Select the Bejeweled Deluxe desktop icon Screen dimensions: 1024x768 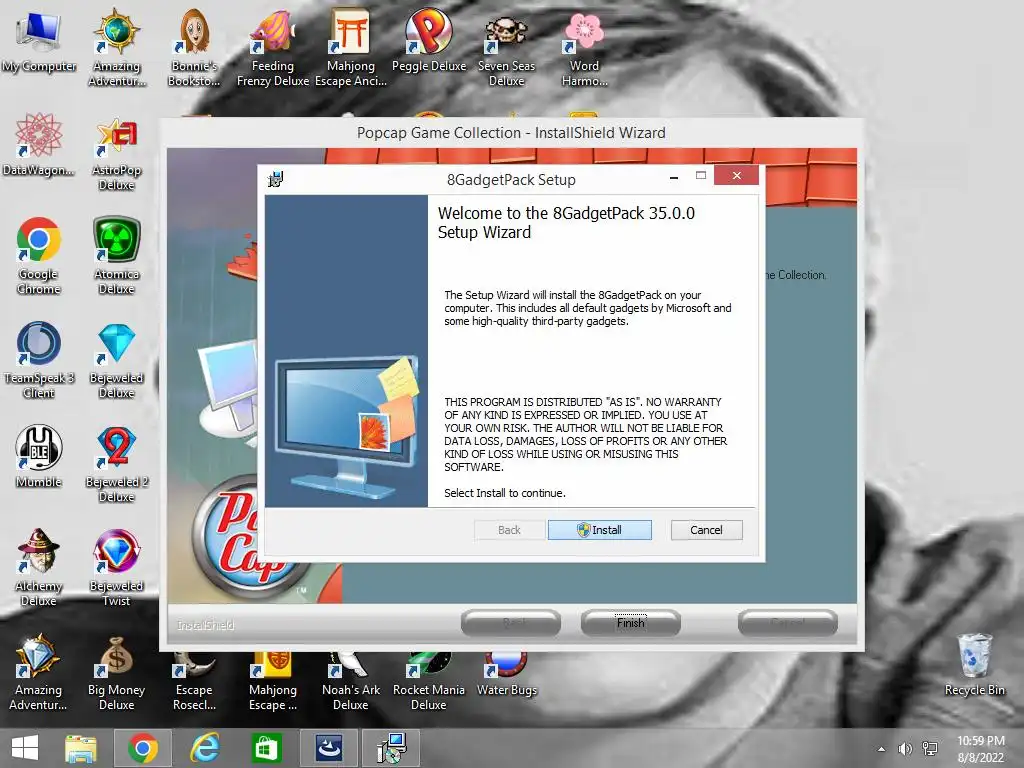click(x=116, y=360)
